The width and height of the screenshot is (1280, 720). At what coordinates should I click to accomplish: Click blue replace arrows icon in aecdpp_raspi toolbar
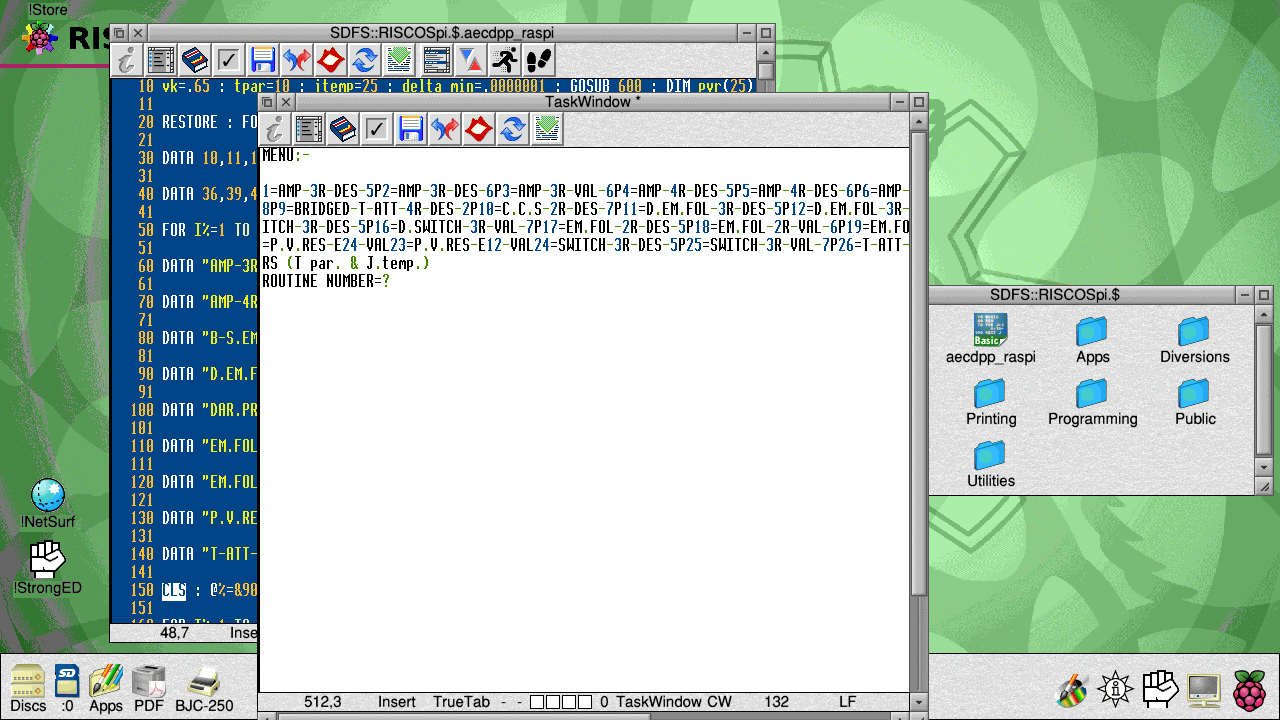365,60
